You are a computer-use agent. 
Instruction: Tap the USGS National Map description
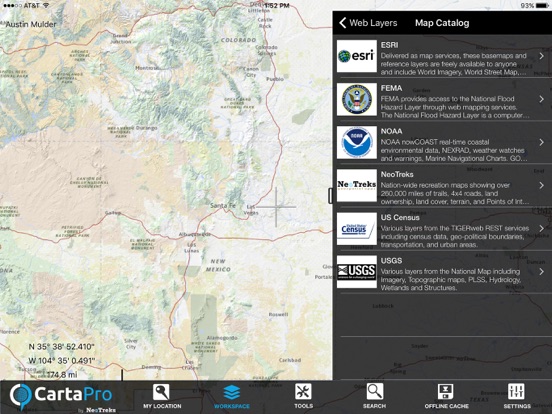point(451,280)
